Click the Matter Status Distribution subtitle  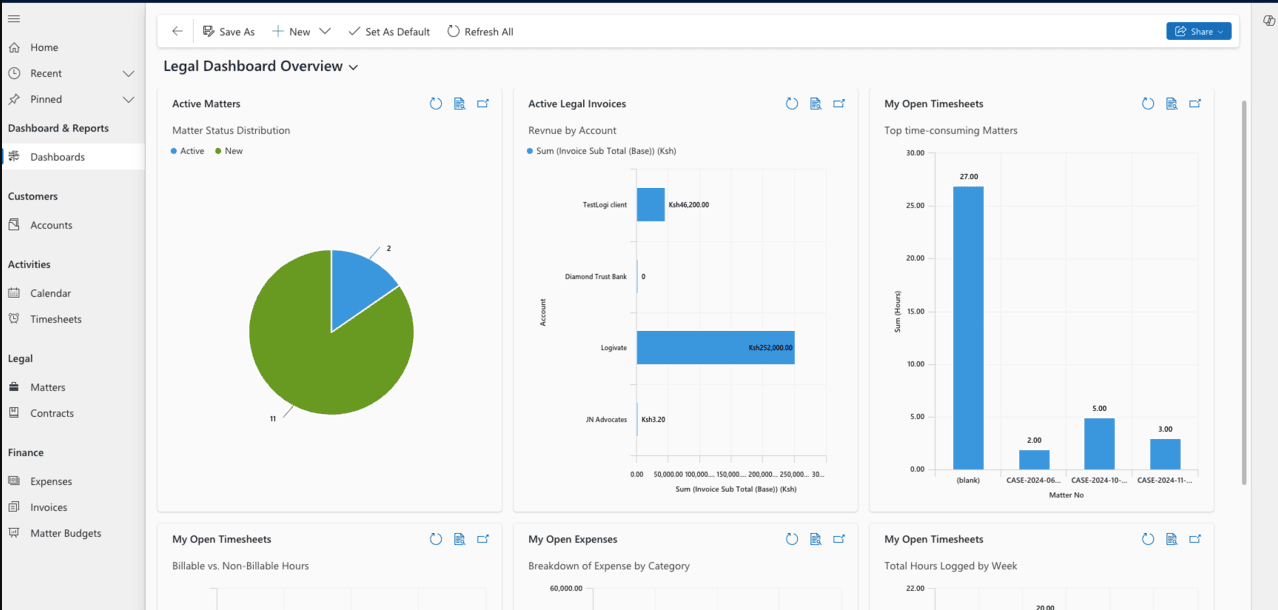(x=231, y=130)
